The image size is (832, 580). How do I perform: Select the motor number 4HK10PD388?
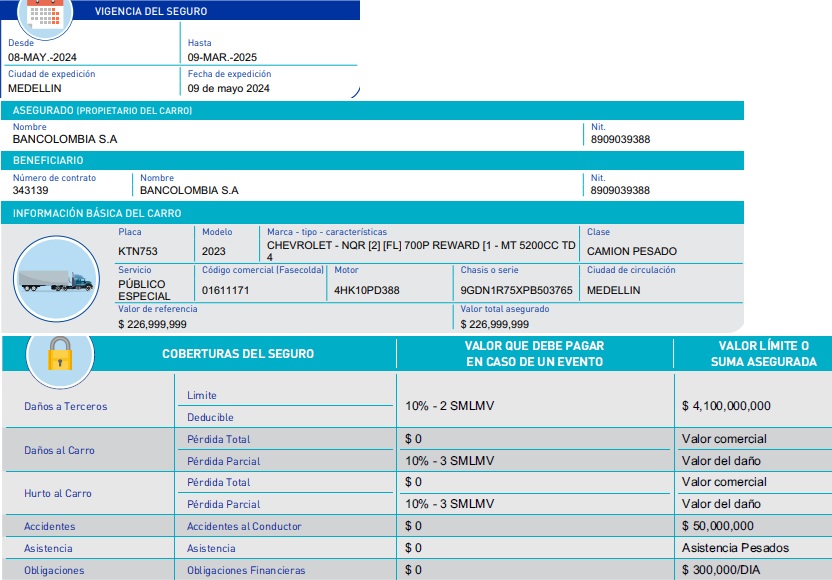point(366,290)
